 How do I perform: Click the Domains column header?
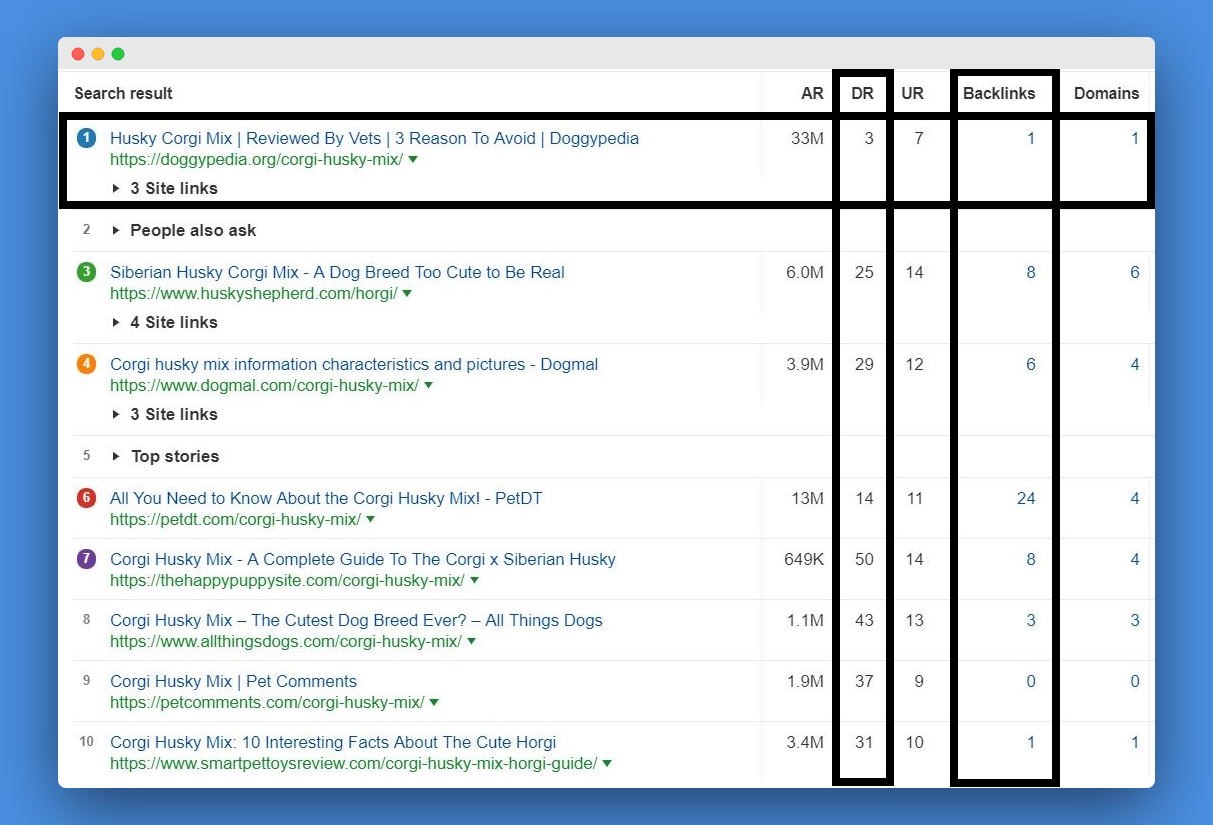point(1106,93)
